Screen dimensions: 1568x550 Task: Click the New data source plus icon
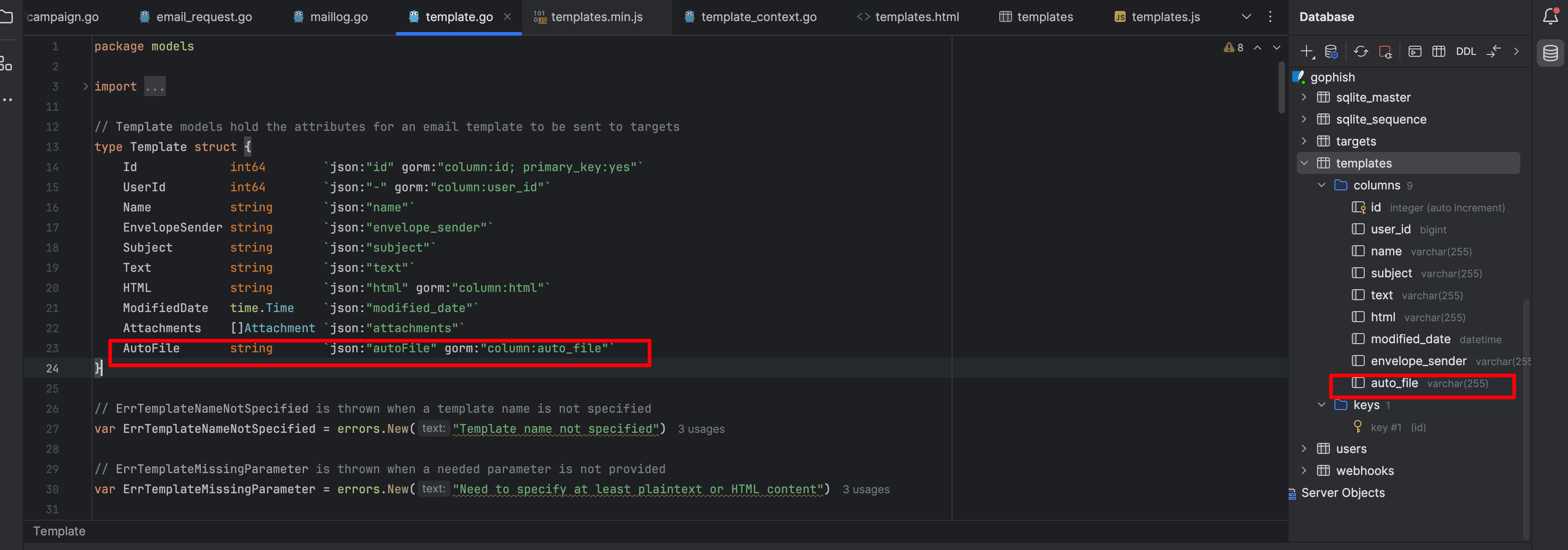[x=1307, y=52]
